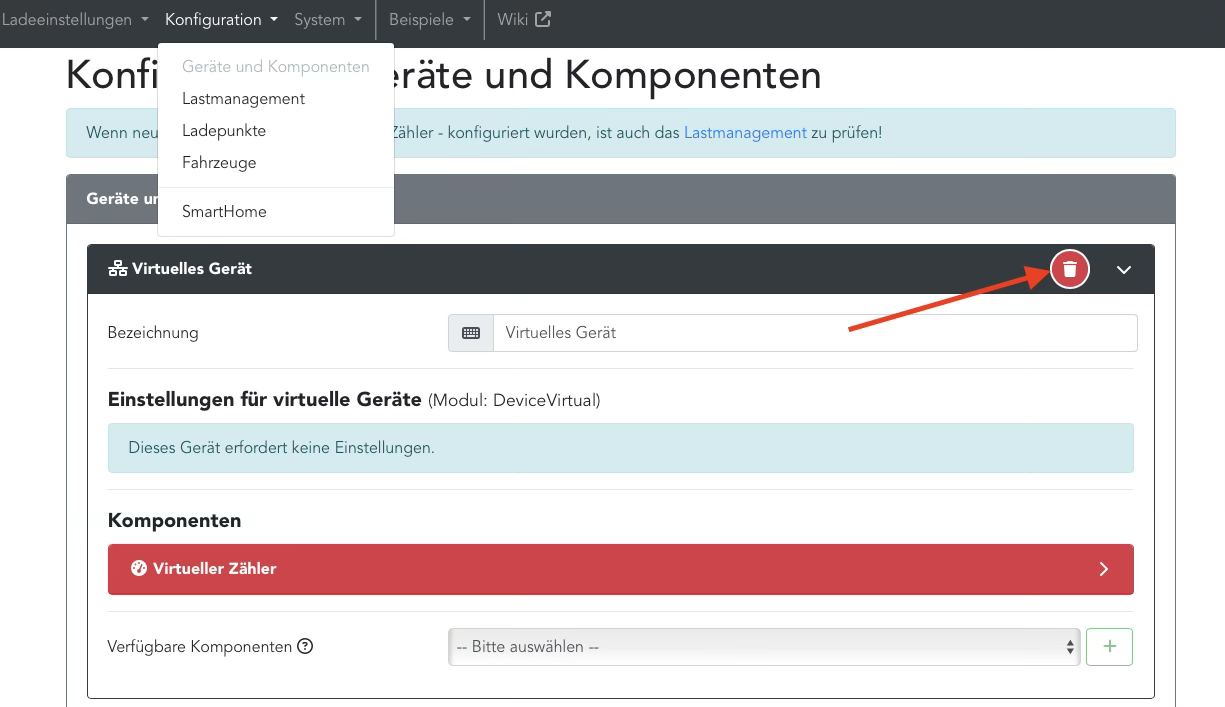The width and height of the screenshot is (1225, 707).
Task: Click the gauge icon on Virtueller Zähler
Action: click(139, 568)
